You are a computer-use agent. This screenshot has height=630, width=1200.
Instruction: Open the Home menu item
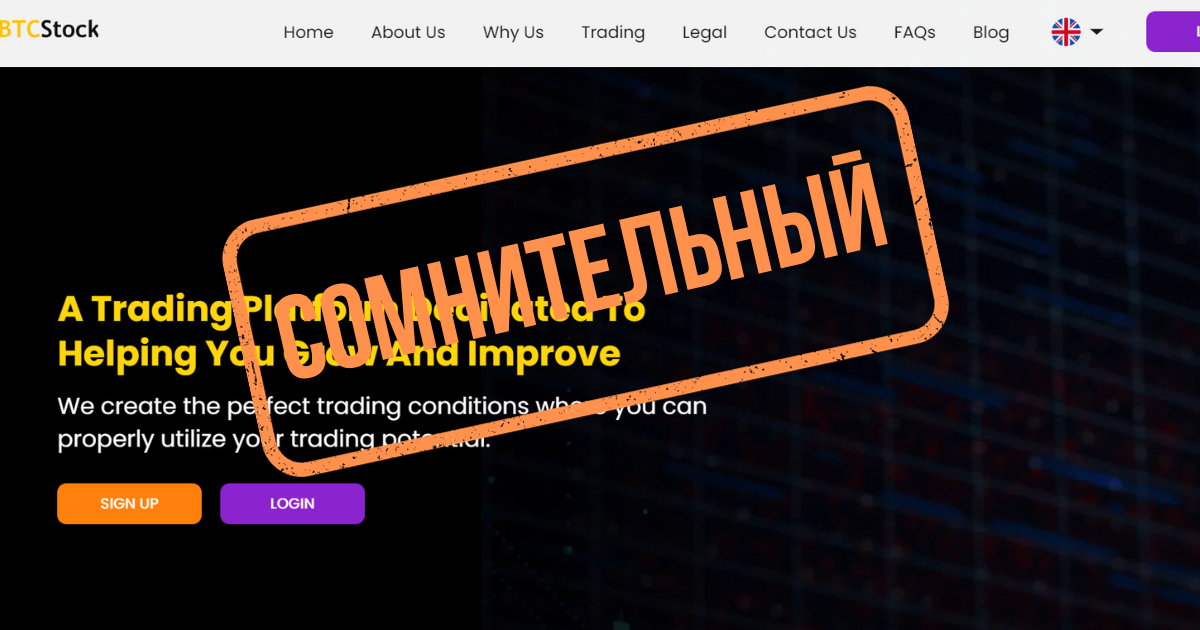pos(308,32)
